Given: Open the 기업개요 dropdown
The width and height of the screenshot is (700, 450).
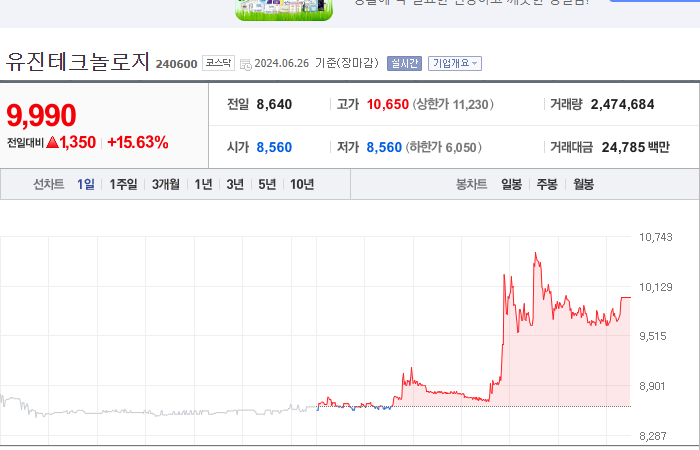Looking at the screenshot, I should pyautogui.click(x=454, y=63).
